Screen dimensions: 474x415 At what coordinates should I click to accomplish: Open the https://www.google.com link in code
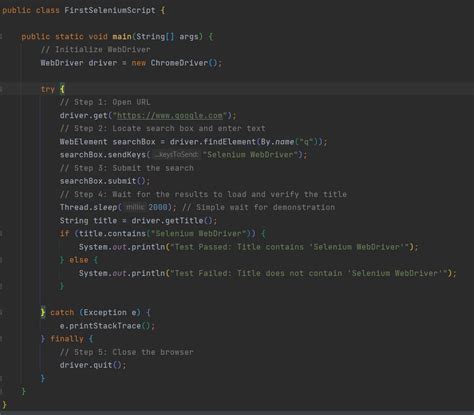(170, 116)
